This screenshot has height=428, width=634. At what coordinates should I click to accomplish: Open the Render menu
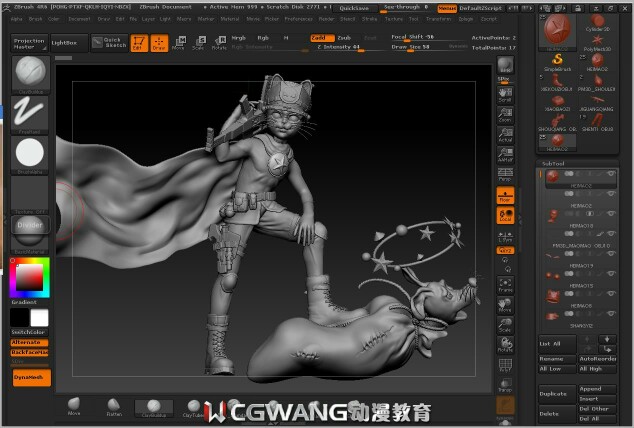[327, 19]
